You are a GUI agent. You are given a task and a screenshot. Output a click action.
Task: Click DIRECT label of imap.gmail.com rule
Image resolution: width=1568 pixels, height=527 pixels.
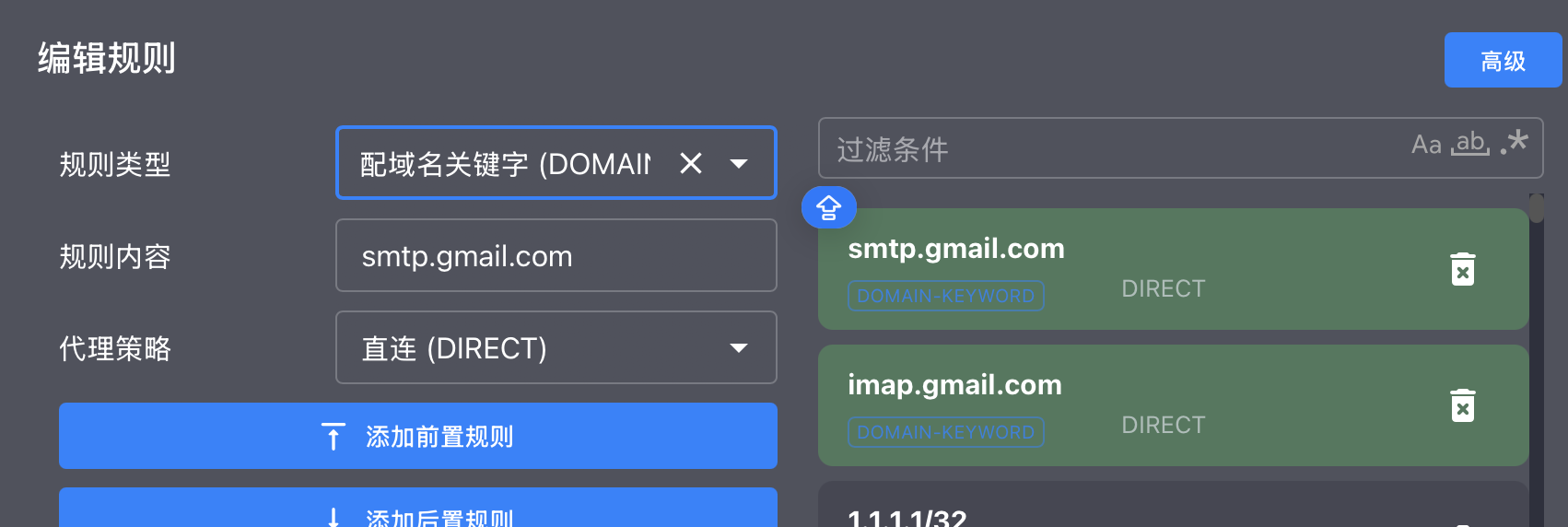click(x=1164, y=425)
